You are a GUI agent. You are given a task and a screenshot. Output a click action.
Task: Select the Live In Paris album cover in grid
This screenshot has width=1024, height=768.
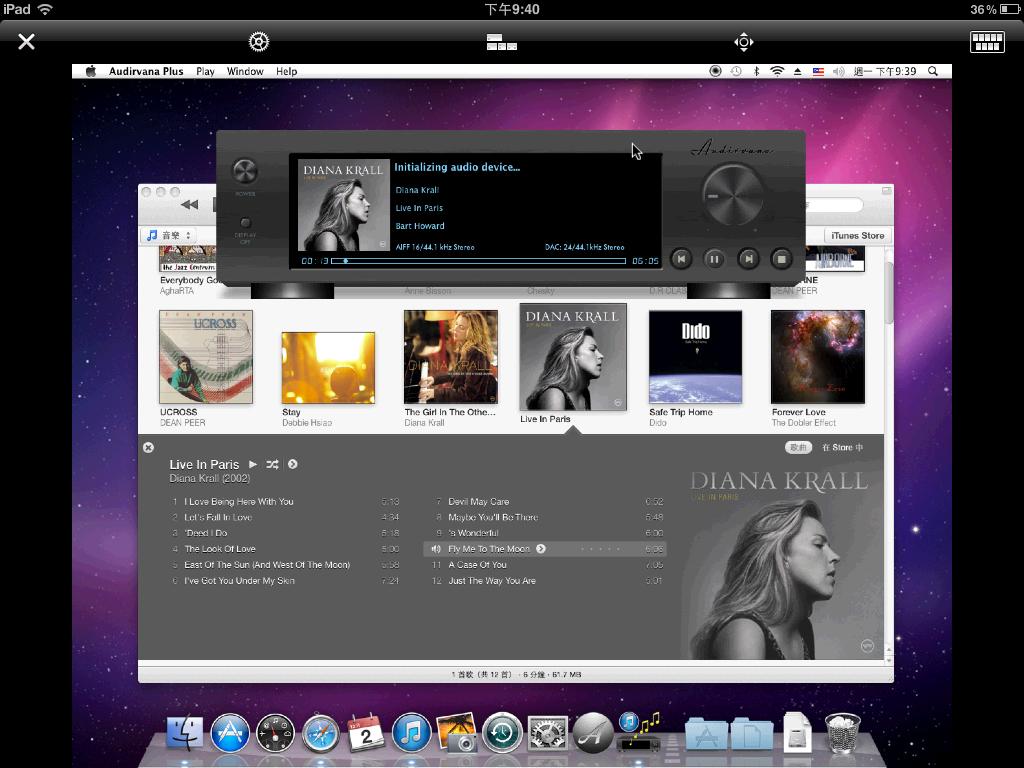coord(573,357)
